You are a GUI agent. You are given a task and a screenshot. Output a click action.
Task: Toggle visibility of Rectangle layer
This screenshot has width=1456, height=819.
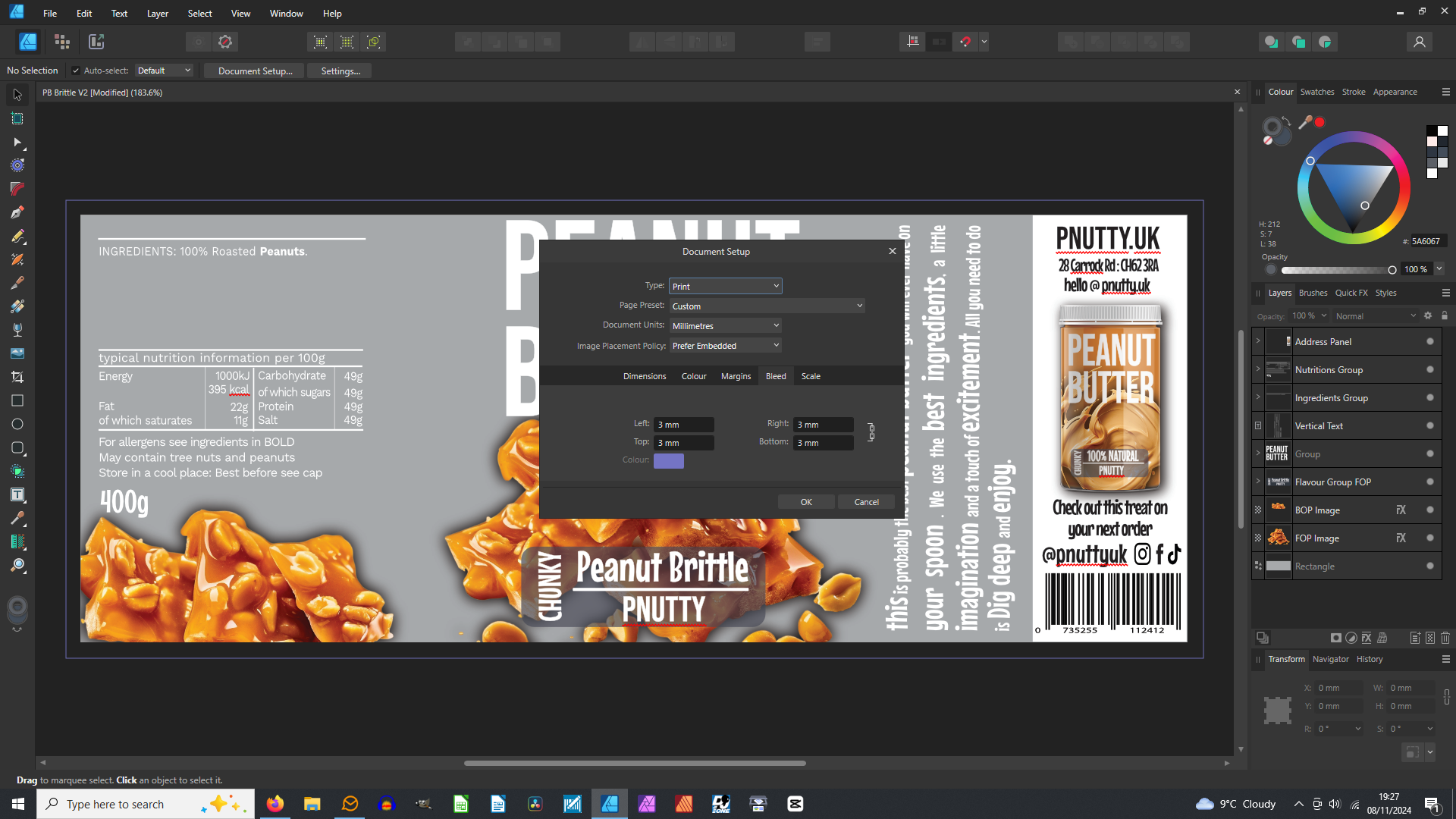[x=1430, y=566]
